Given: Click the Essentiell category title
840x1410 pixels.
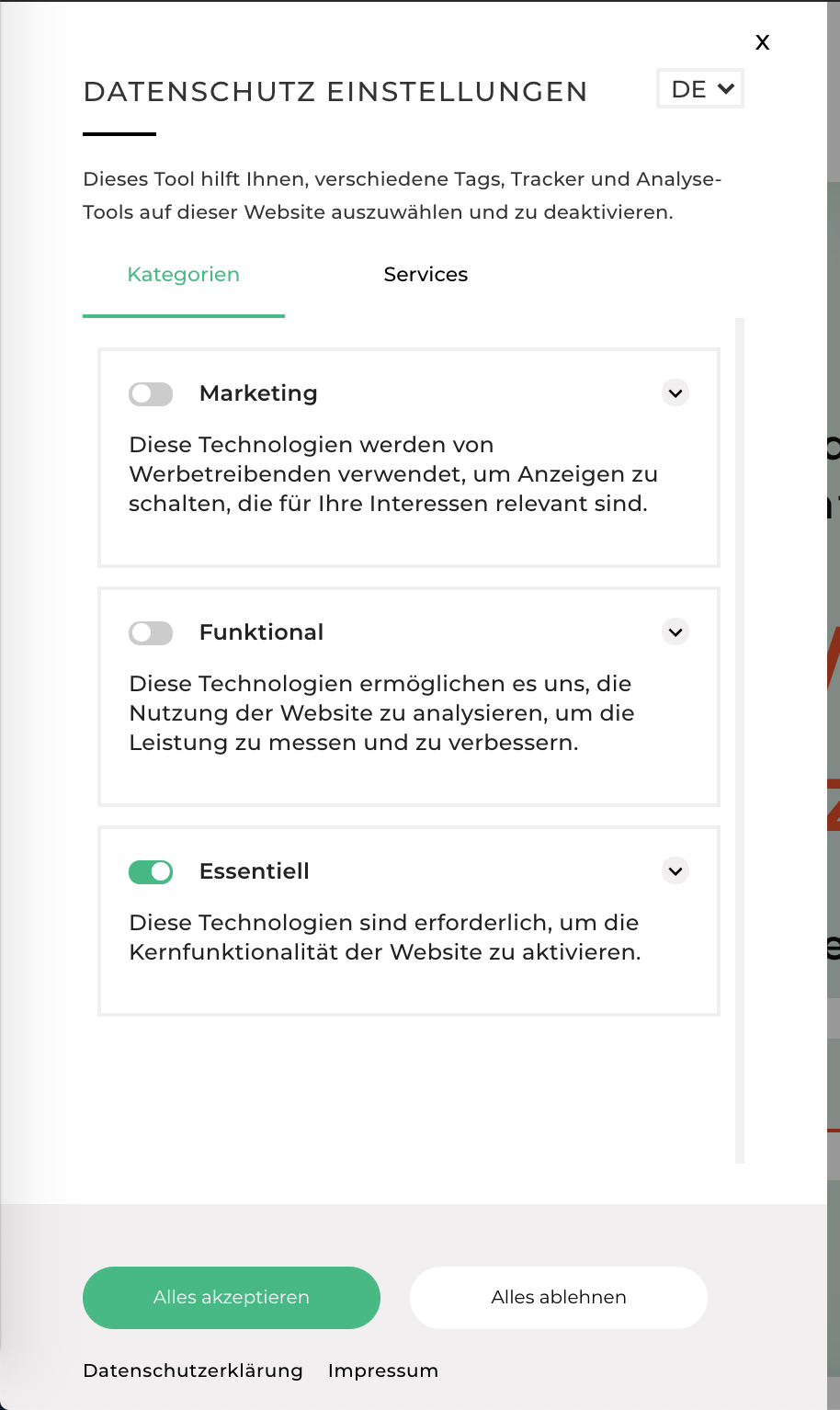Looking at the screenshot, I should (255, 871).
